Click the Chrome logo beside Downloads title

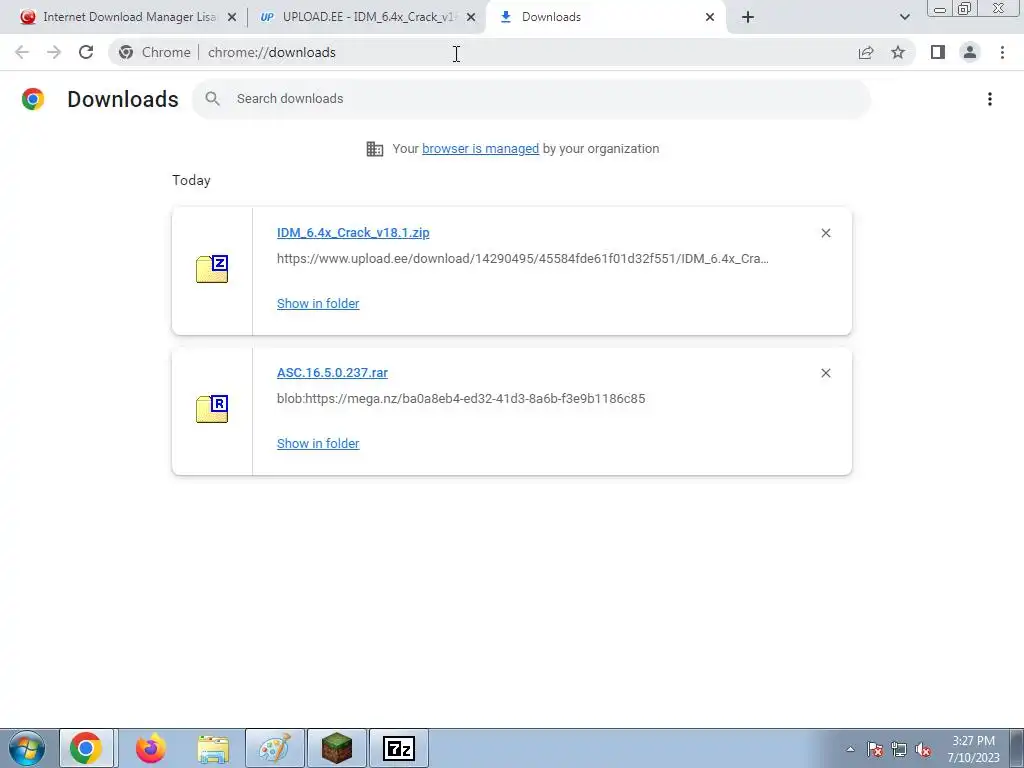click(x=33, y=99)
